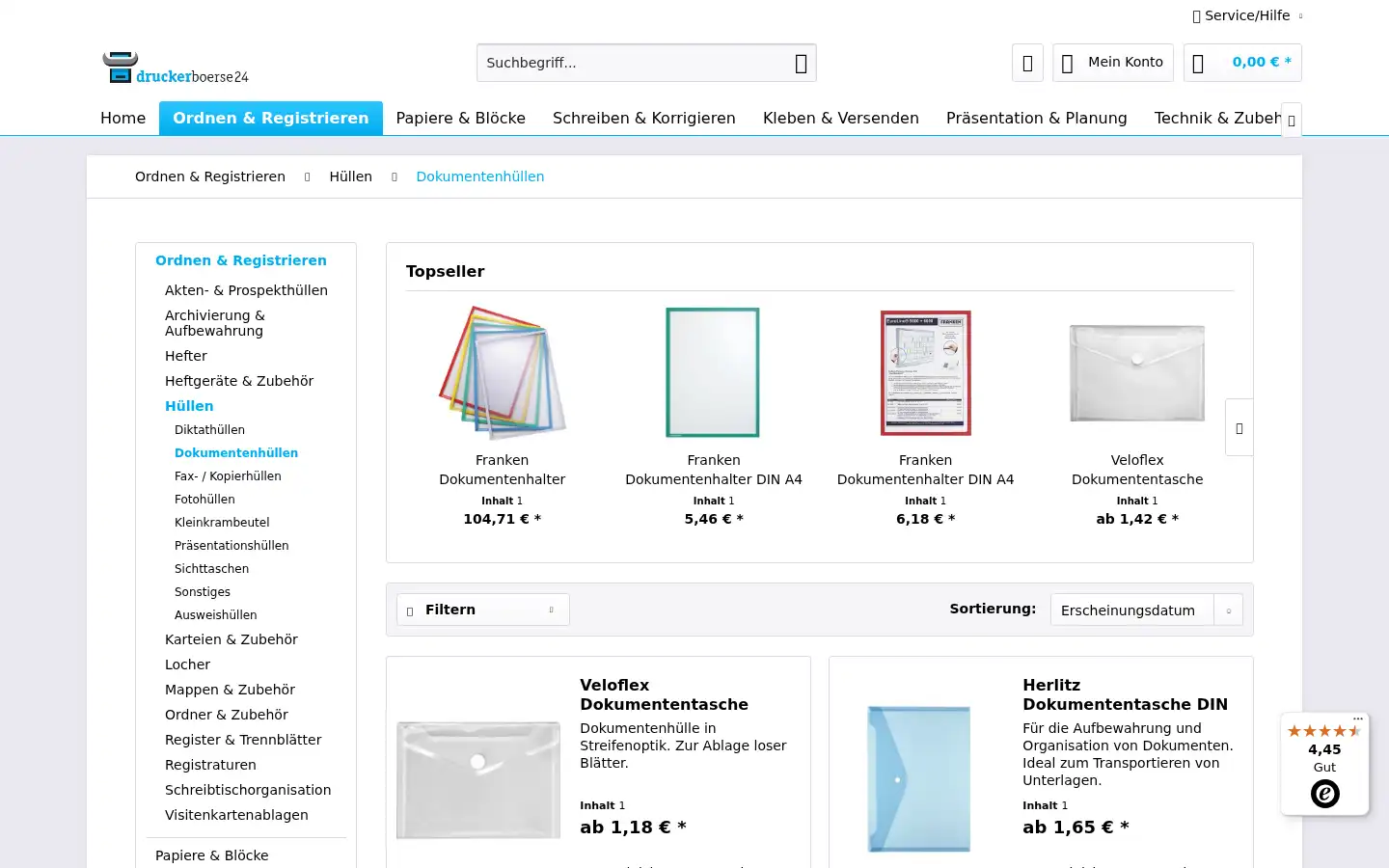Viewport: 1389px width, 868px height.
Task: Open Sichttaschen subcategory
Action: (x=211, y=569)
